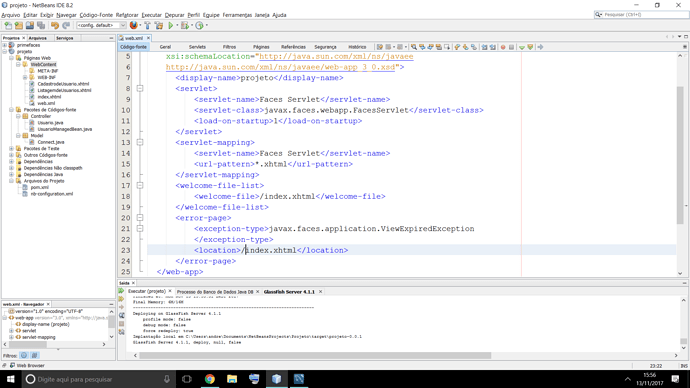Collapse the error-page code fold on line 20
The image size is (690, 388).
click(x=140, y=218)
